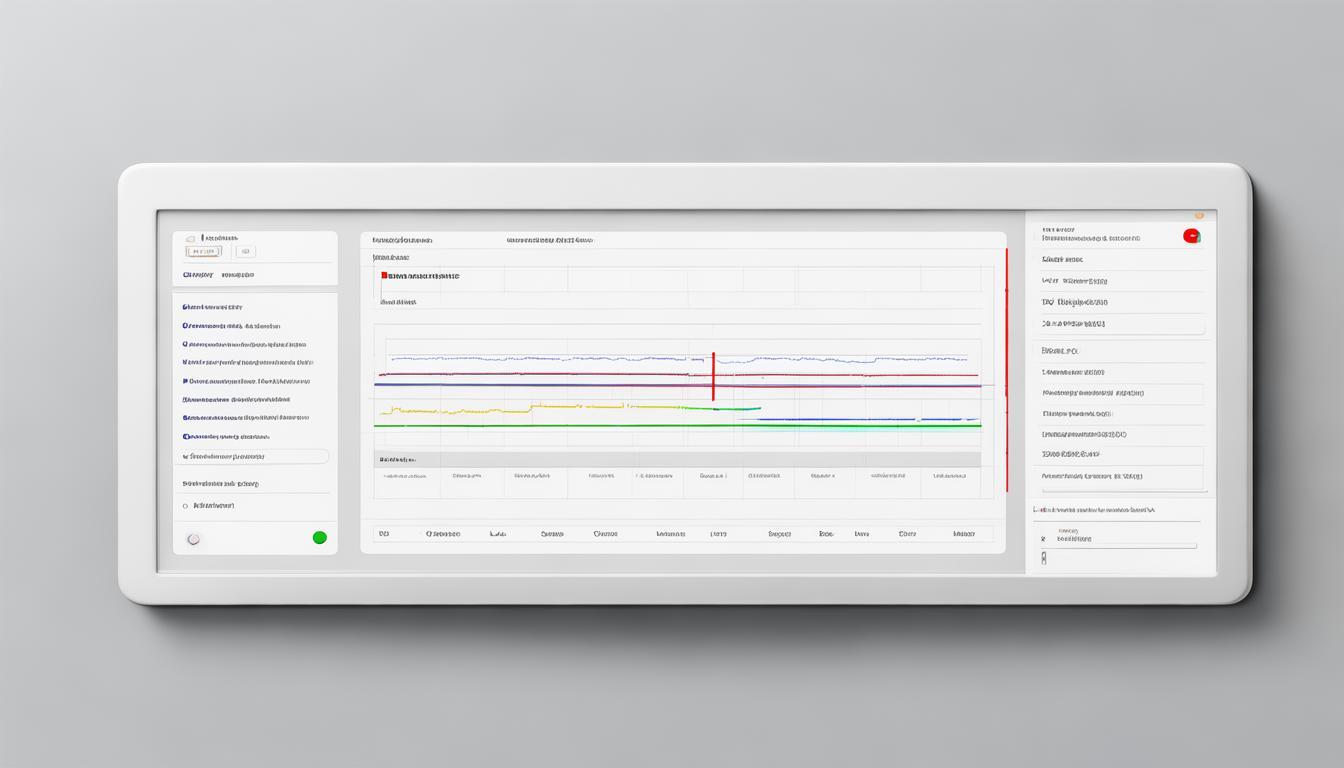Click the last entry in the chart's bottom row
The width and height of the screenshot is (1344, 768).
963,534
